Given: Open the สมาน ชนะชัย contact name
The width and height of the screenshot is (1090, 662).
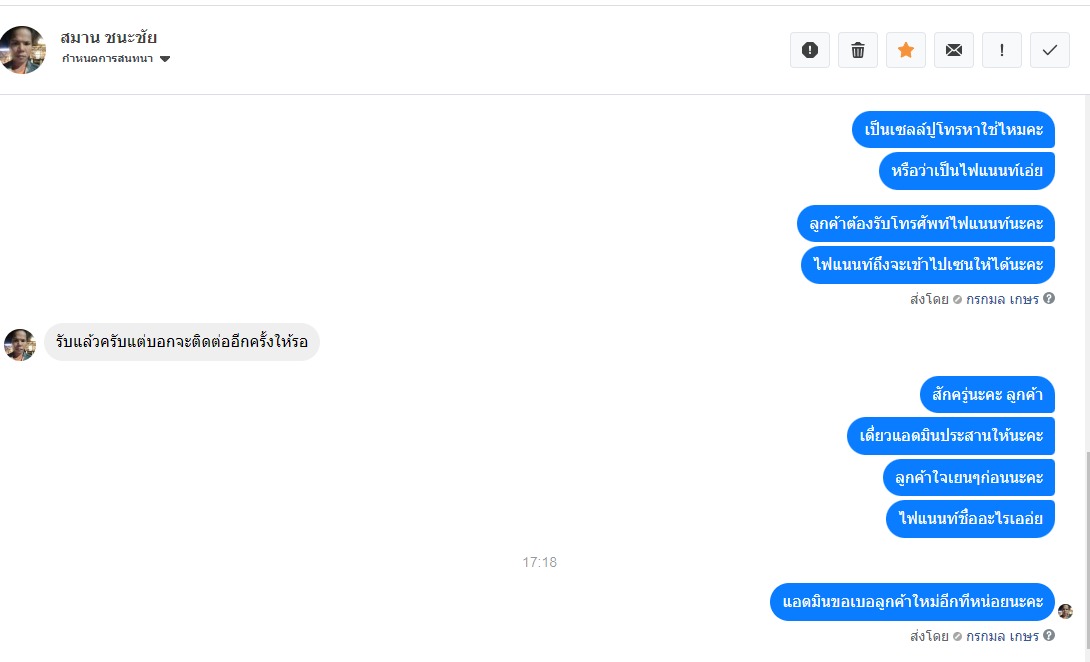Looking at the screenshot, I should 108,37.
